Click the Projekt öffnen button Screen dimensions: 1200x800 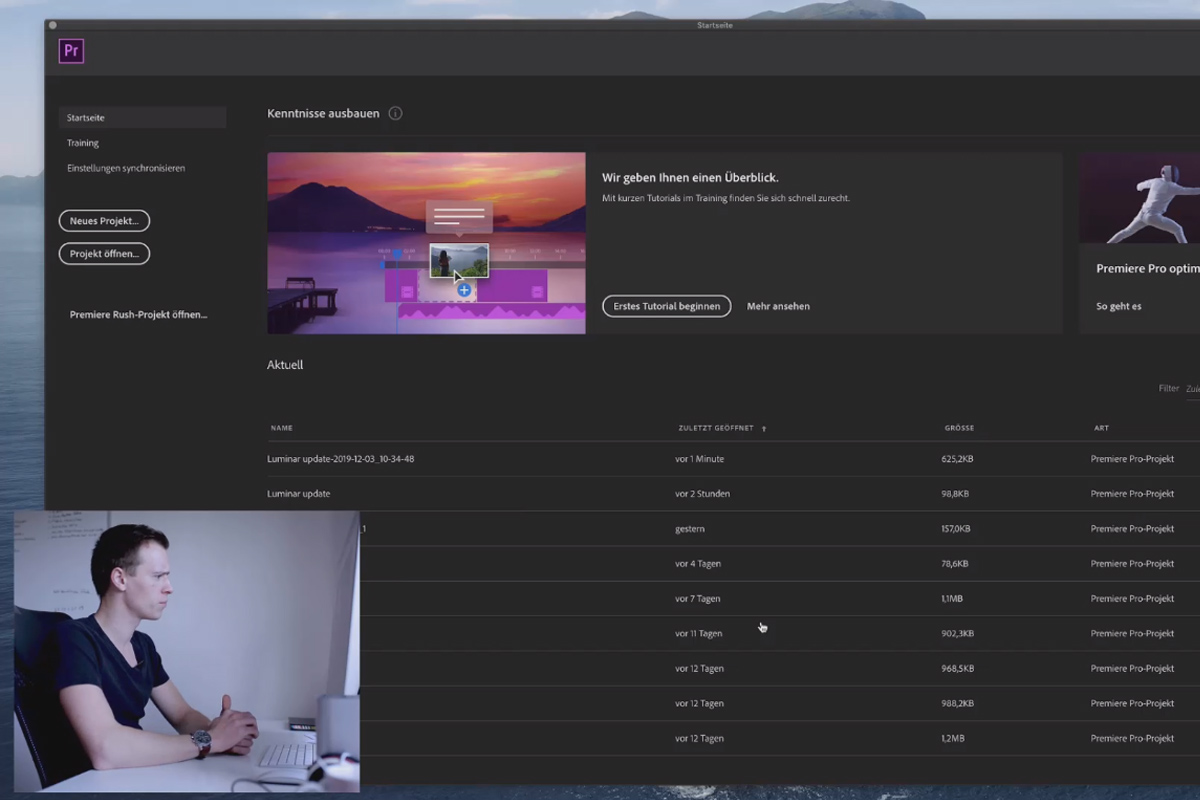tap(104, 254)
